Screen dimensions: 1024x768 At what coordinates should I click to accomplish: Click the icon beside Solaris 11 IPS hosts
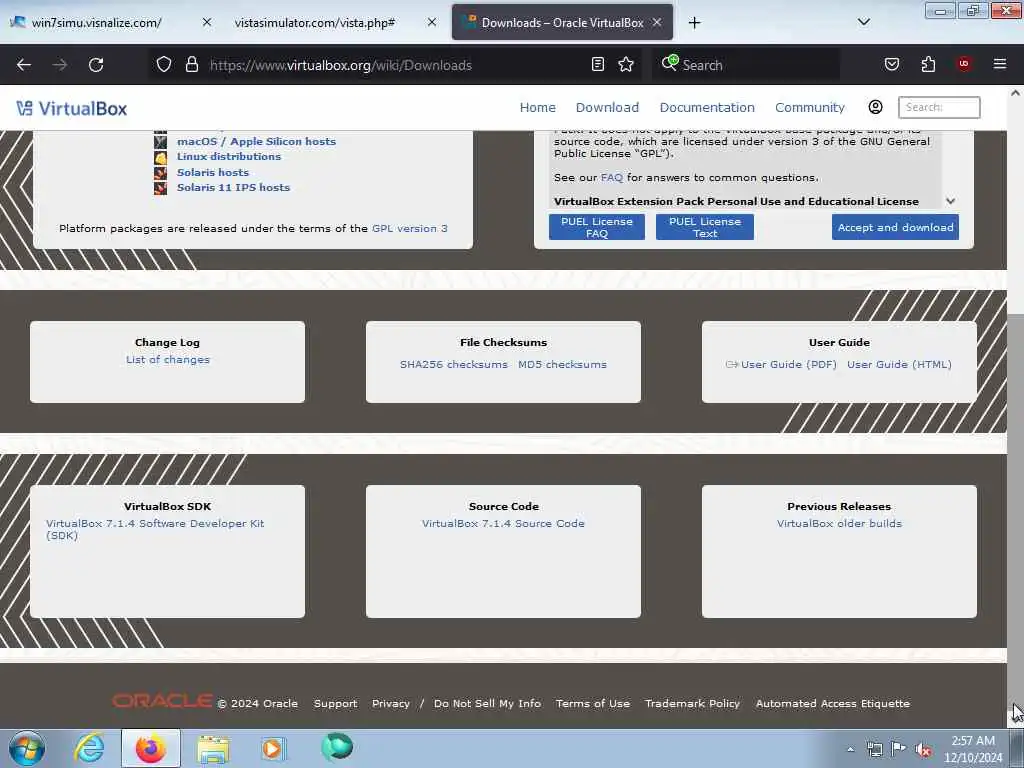(x=161, y=188)
